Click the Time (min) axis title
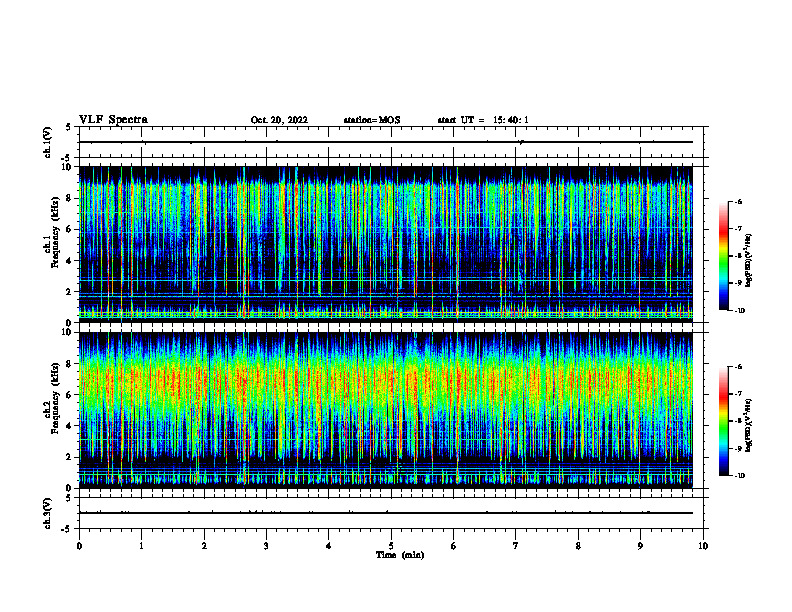Image resolution: width=792 pixels, height=612 pixels. (x=400, y=555)
